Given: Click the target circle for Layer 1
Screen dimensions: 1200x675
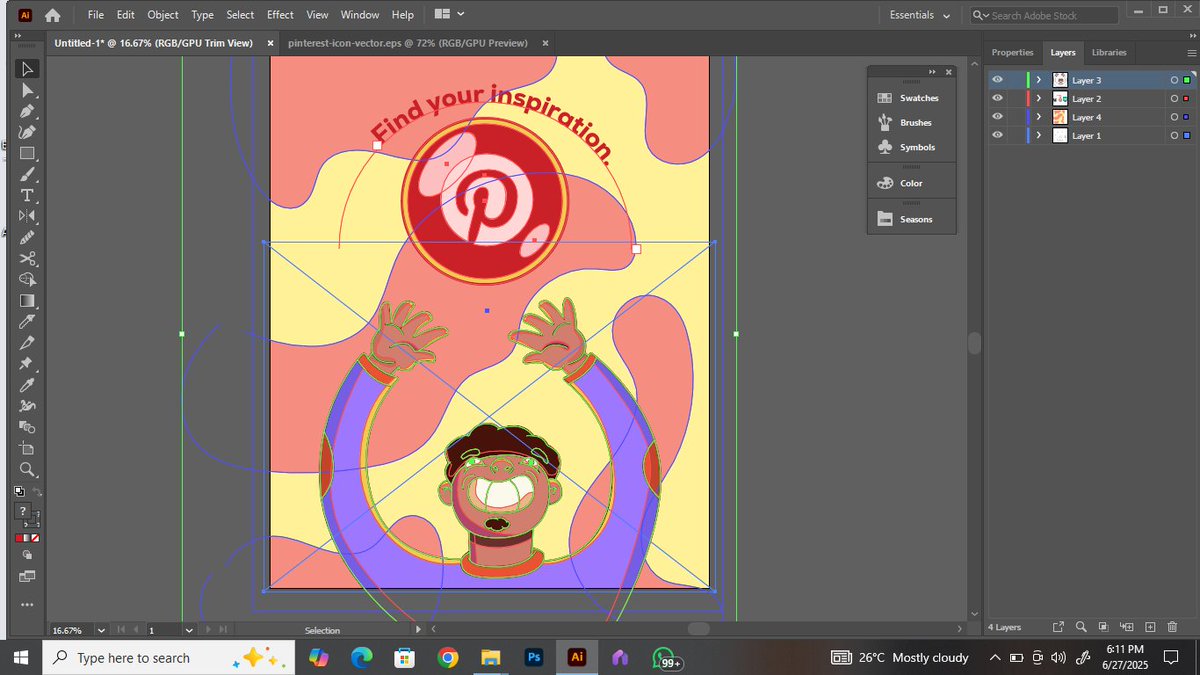Looking at the screenshot, I should click(1174, 135).
